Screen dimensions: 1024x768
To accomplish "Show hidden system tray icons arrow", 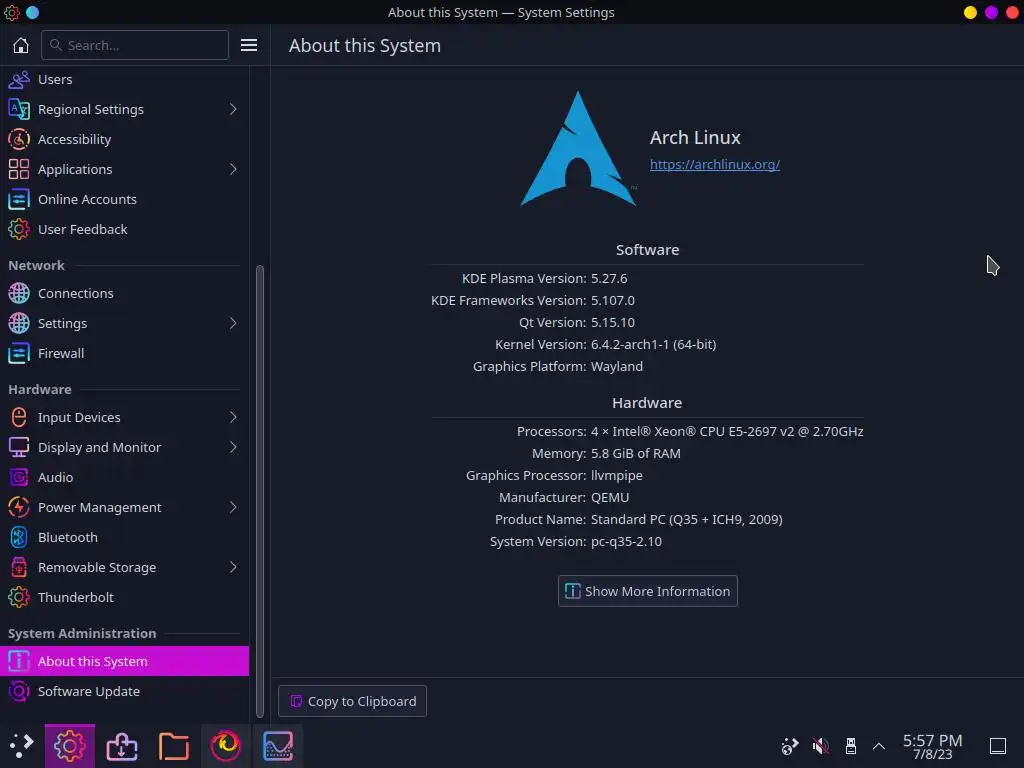I will pyautogui.click(x=879, y=746).
